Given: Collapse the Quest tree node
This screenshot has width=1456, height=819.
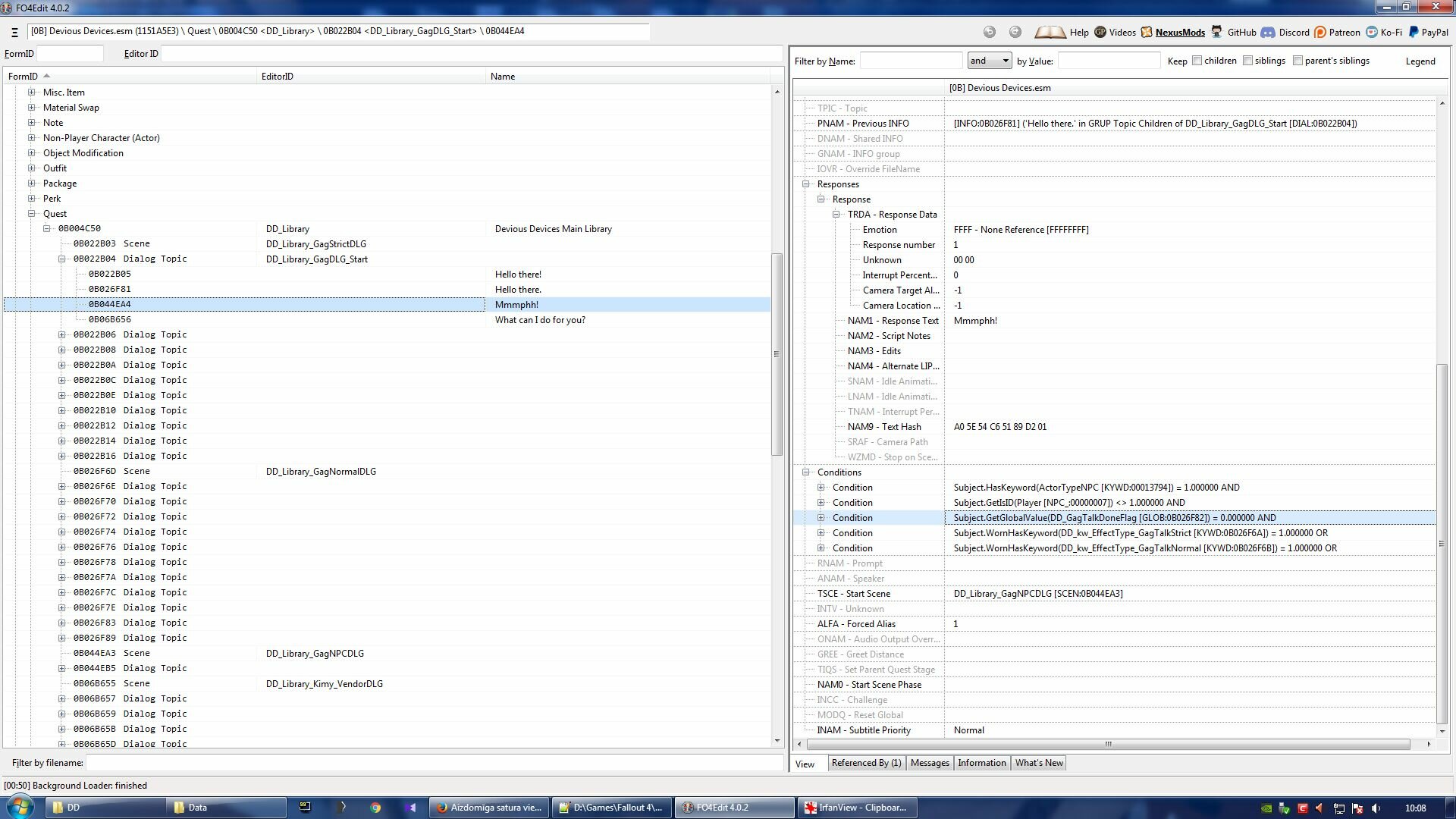Looking at the screenshot, I should [x=32, y=214].
